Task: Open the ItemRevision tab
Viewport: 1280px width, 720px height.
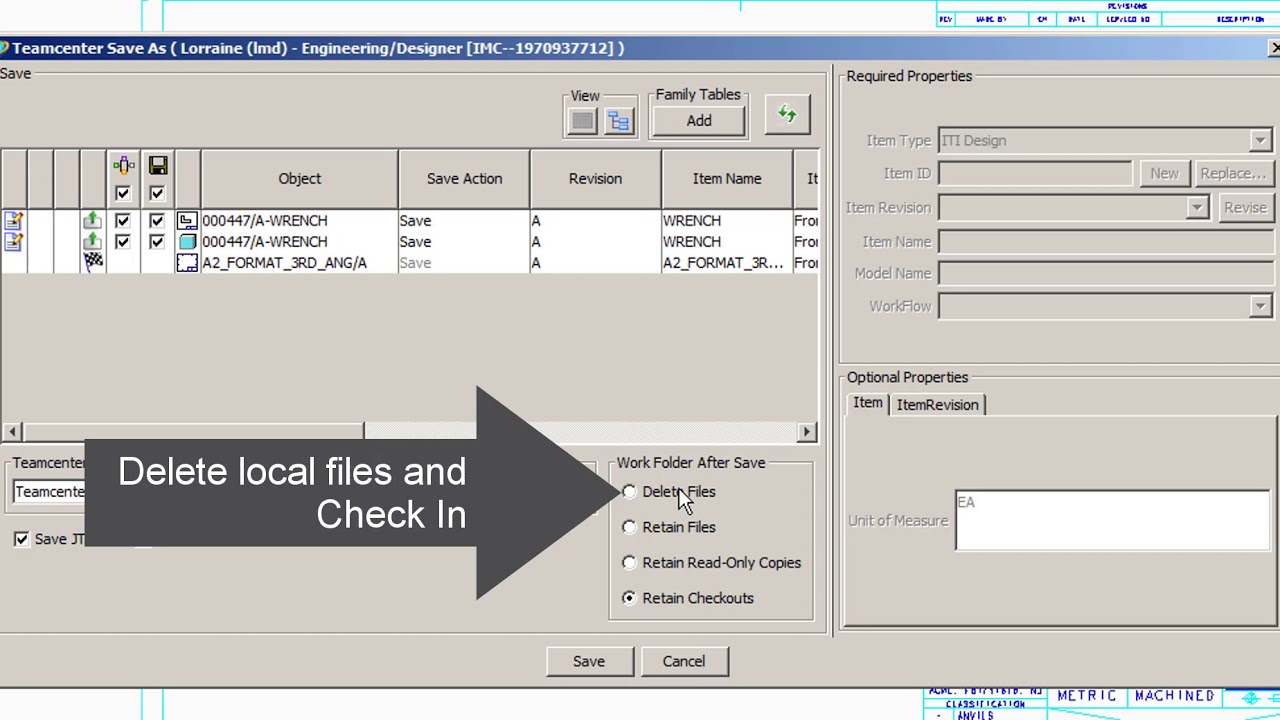Action: 937,404
